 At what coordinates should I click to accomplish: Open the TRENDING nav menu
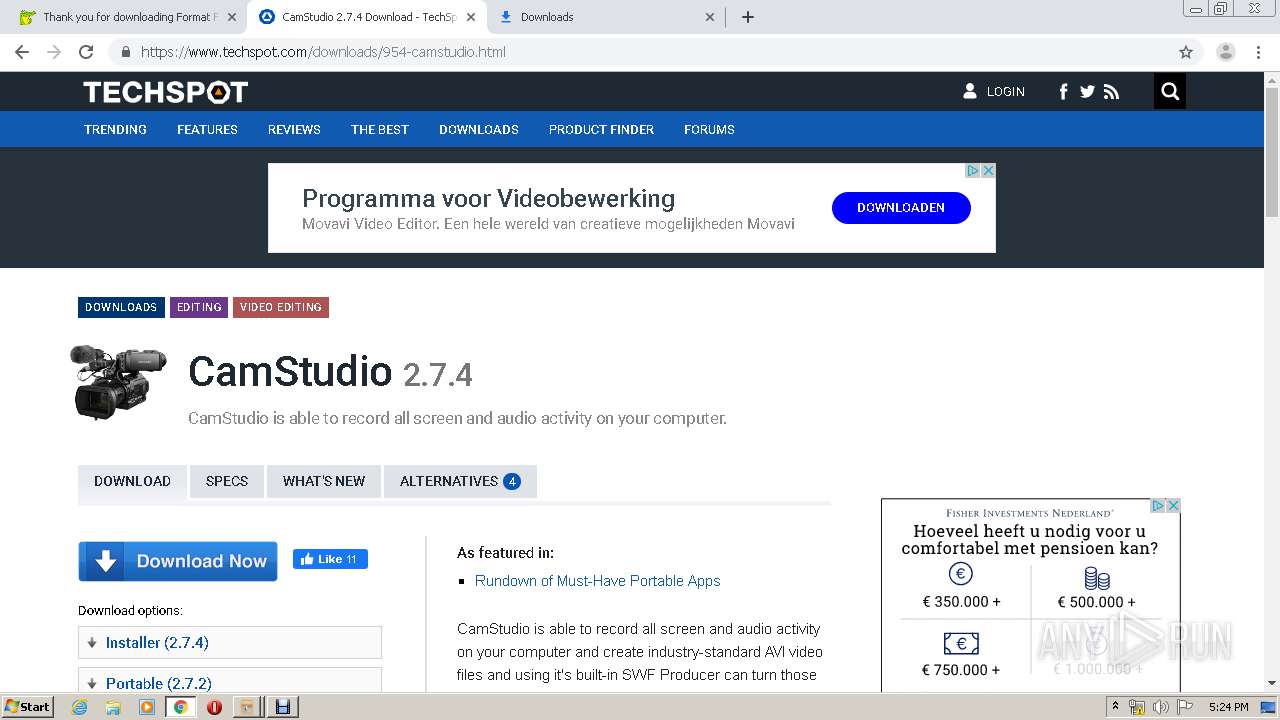(115, 129)
